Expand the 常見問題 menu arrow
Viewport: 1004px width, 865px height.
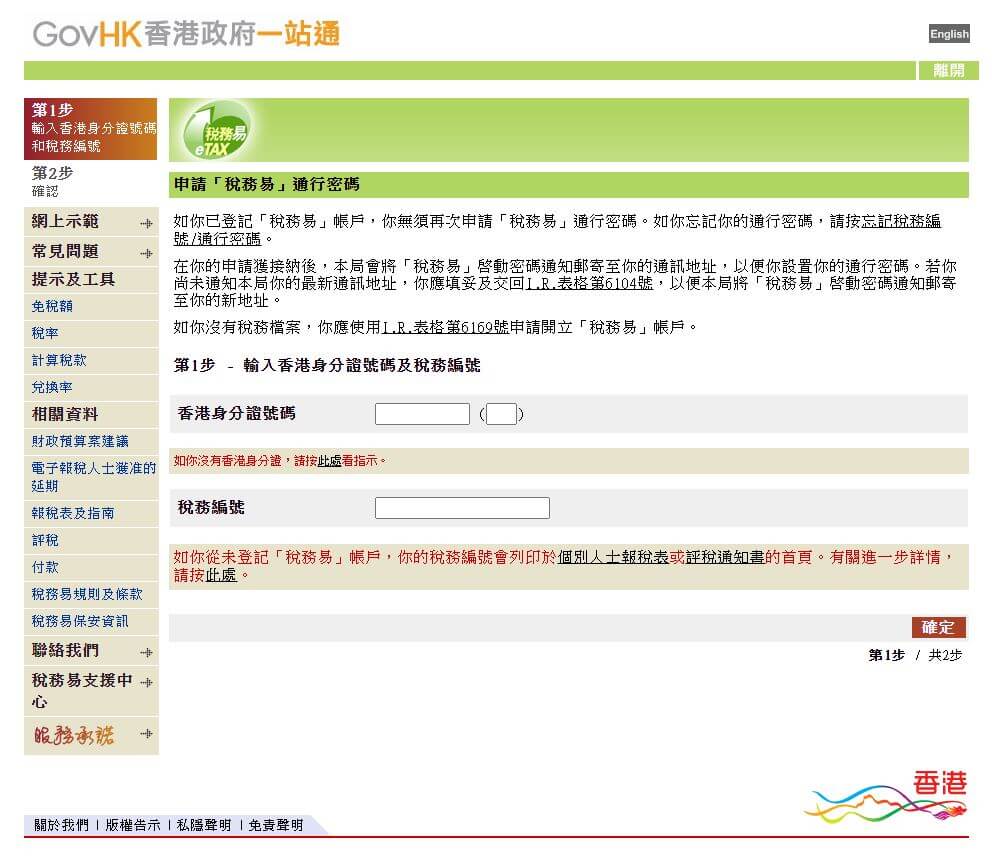coord(147,254)
